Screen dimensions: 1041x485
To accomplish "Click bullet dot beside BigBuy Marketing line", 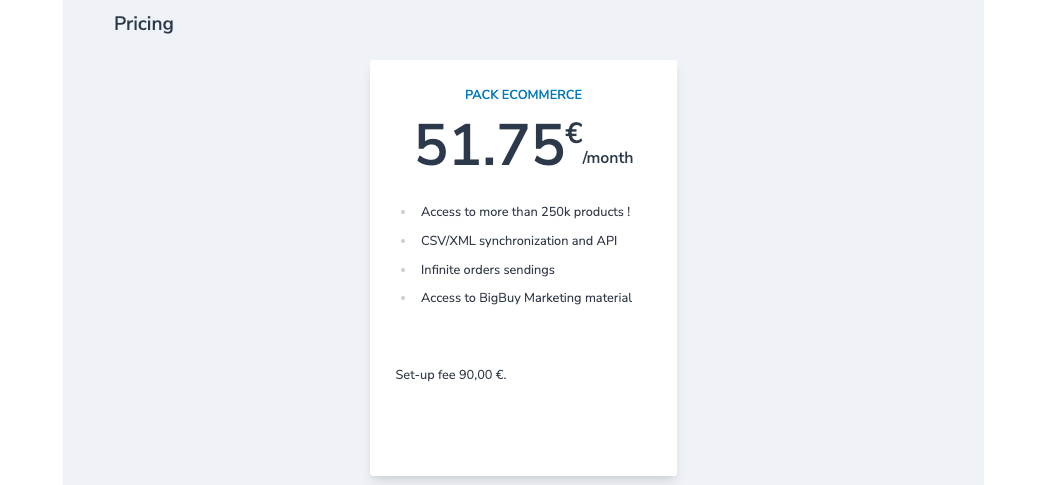I will [x=403, y=299].
